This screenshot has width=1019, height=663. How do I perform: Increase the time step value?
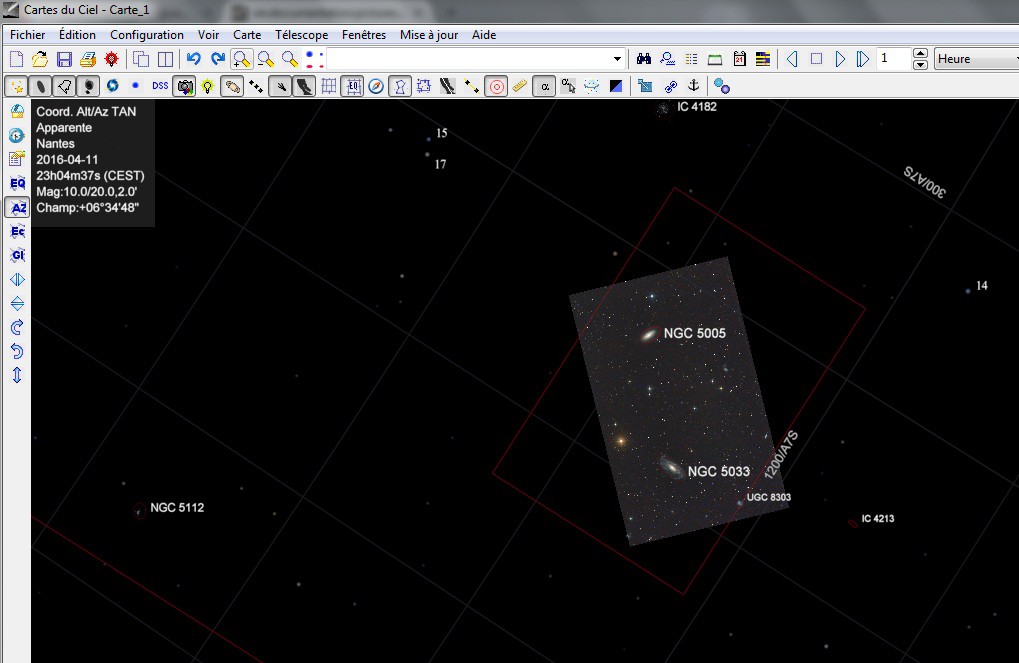(920, 54)
